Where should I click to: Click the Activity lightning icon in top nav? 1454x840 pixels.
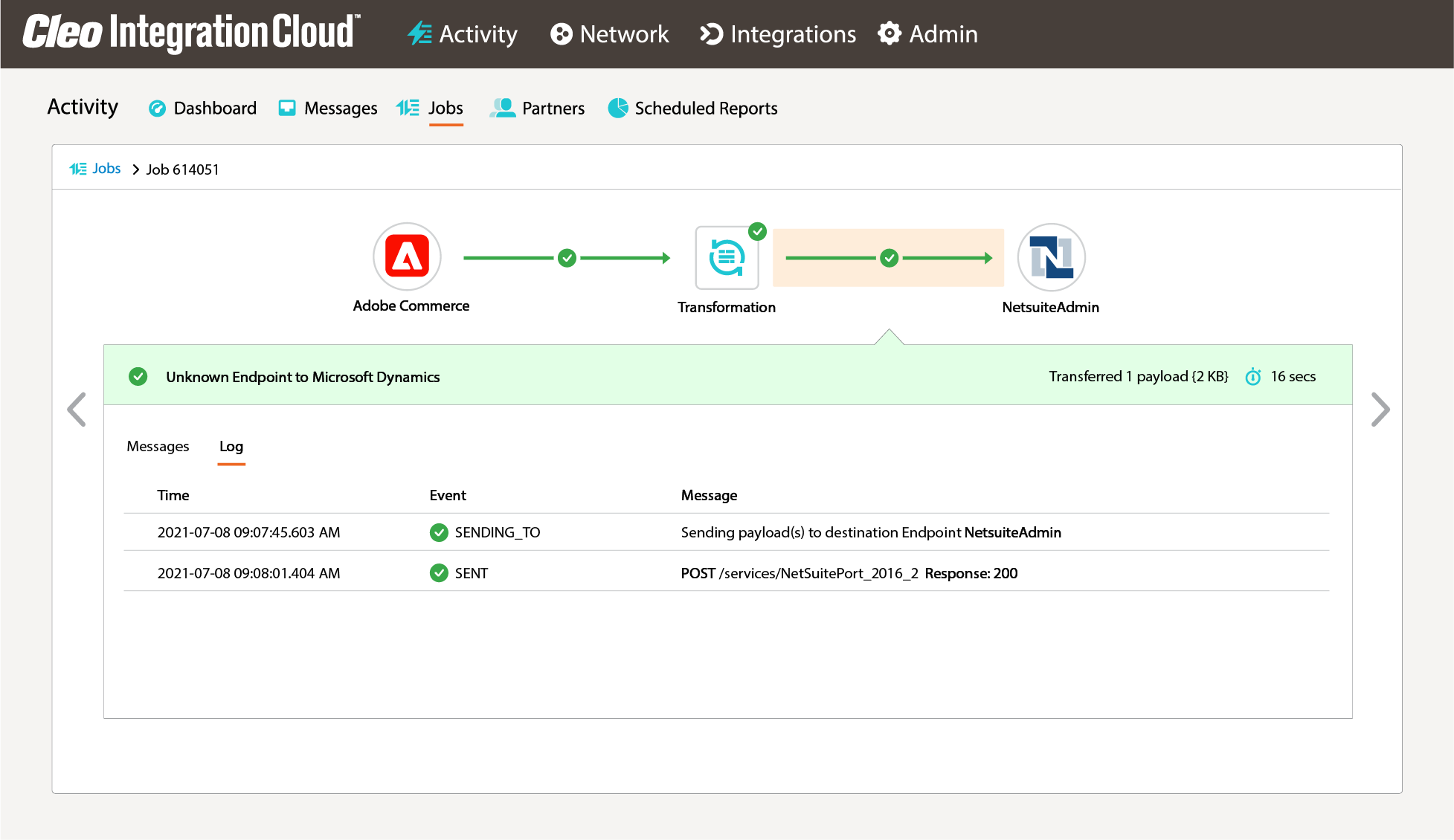[x=419, y=33]
